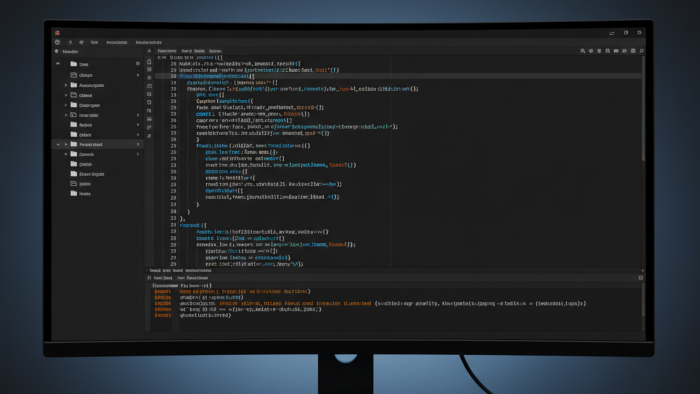
Task: Open the last menu in the menu bar
Action: coord(149,42)
